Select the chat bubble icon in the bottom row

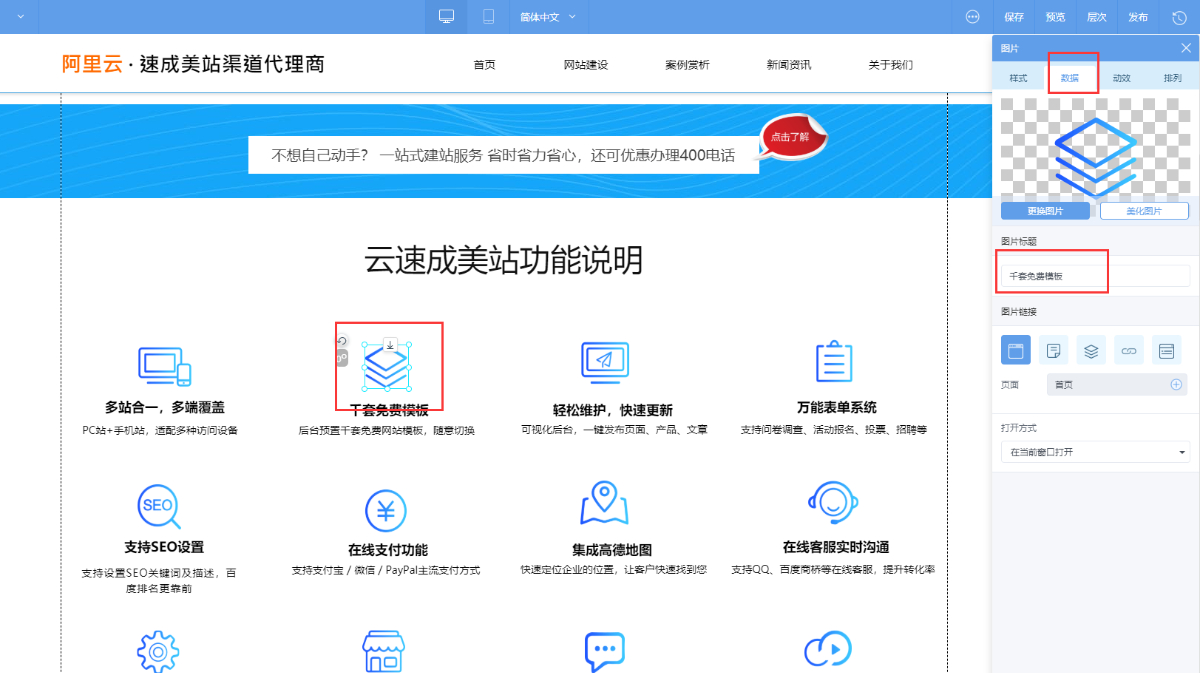pyautogui.click(x=604, y=651)
